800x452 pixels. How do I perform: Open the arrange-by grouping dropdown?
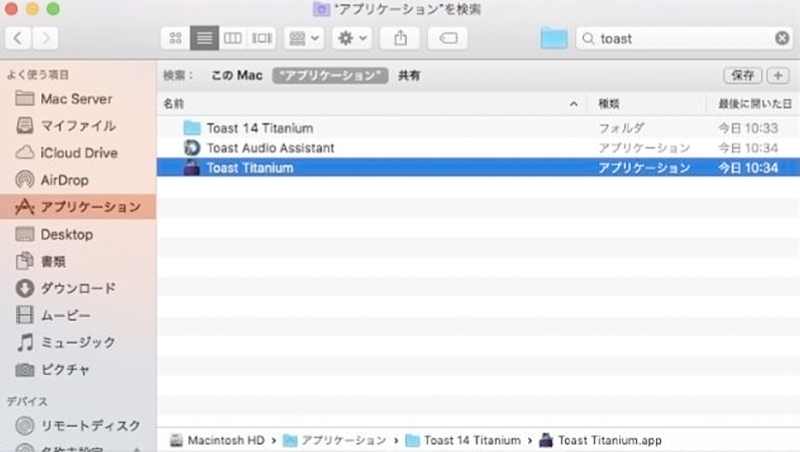coord(304,38)
